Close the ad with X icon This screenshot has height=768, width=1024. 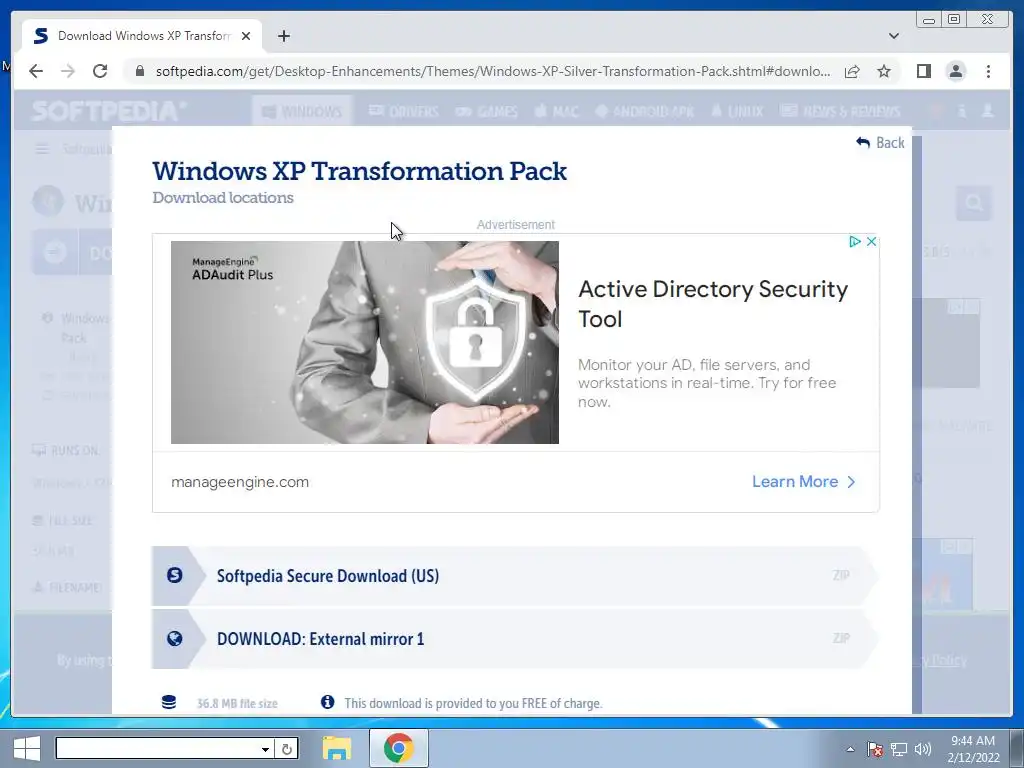[x=871, y=242]
